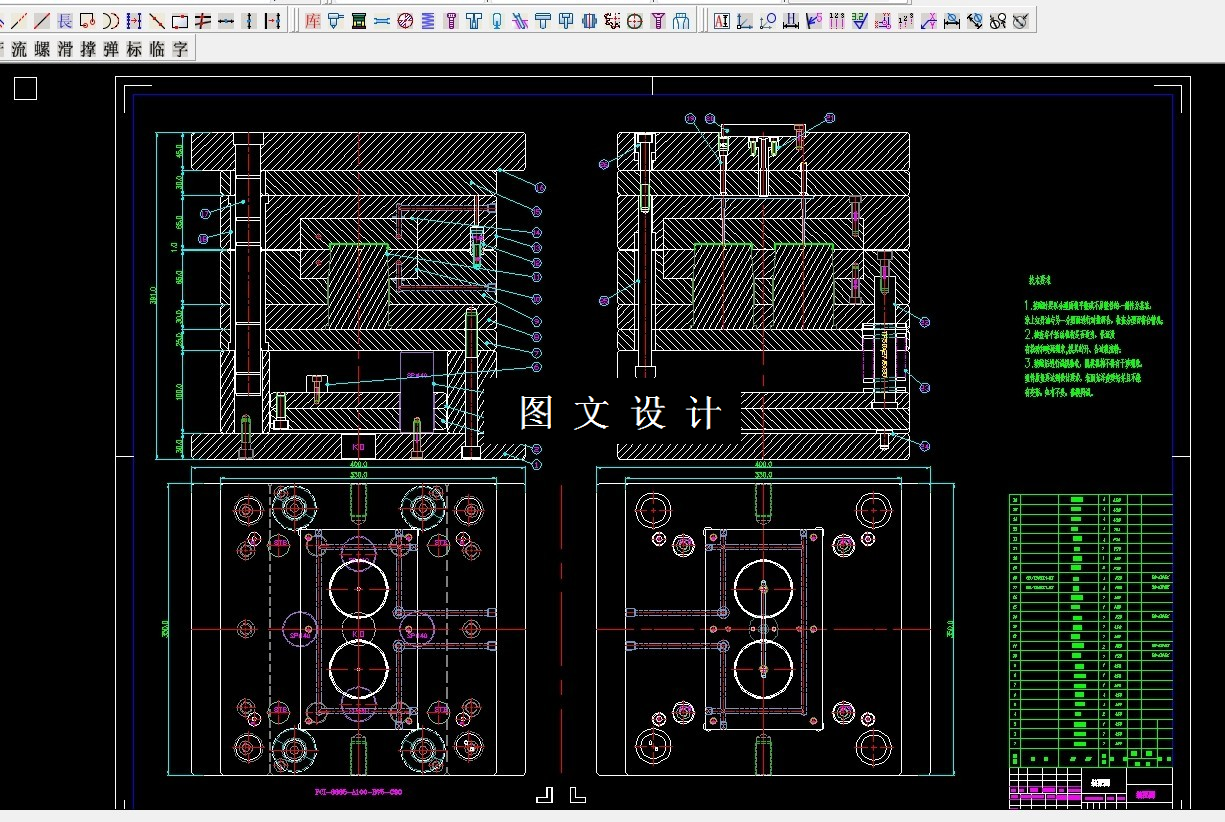The image size is (1225, 822).
Task: Pick the rectangle with red circle tool
Action: coord(87,20)
